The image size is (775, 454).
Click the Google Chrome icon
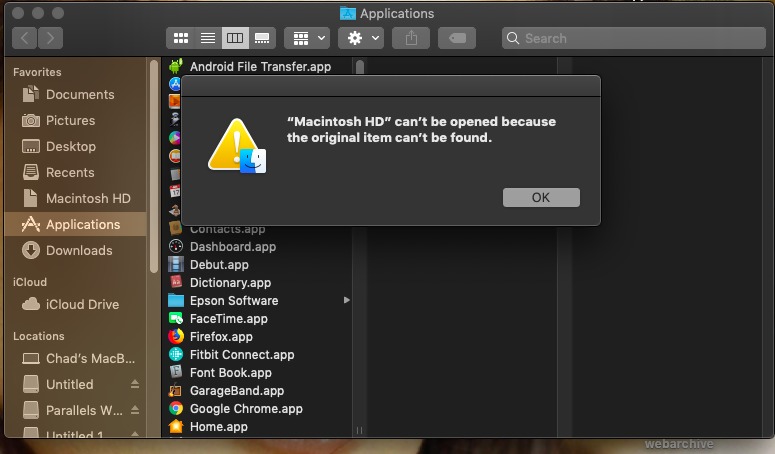coord(175,409)
